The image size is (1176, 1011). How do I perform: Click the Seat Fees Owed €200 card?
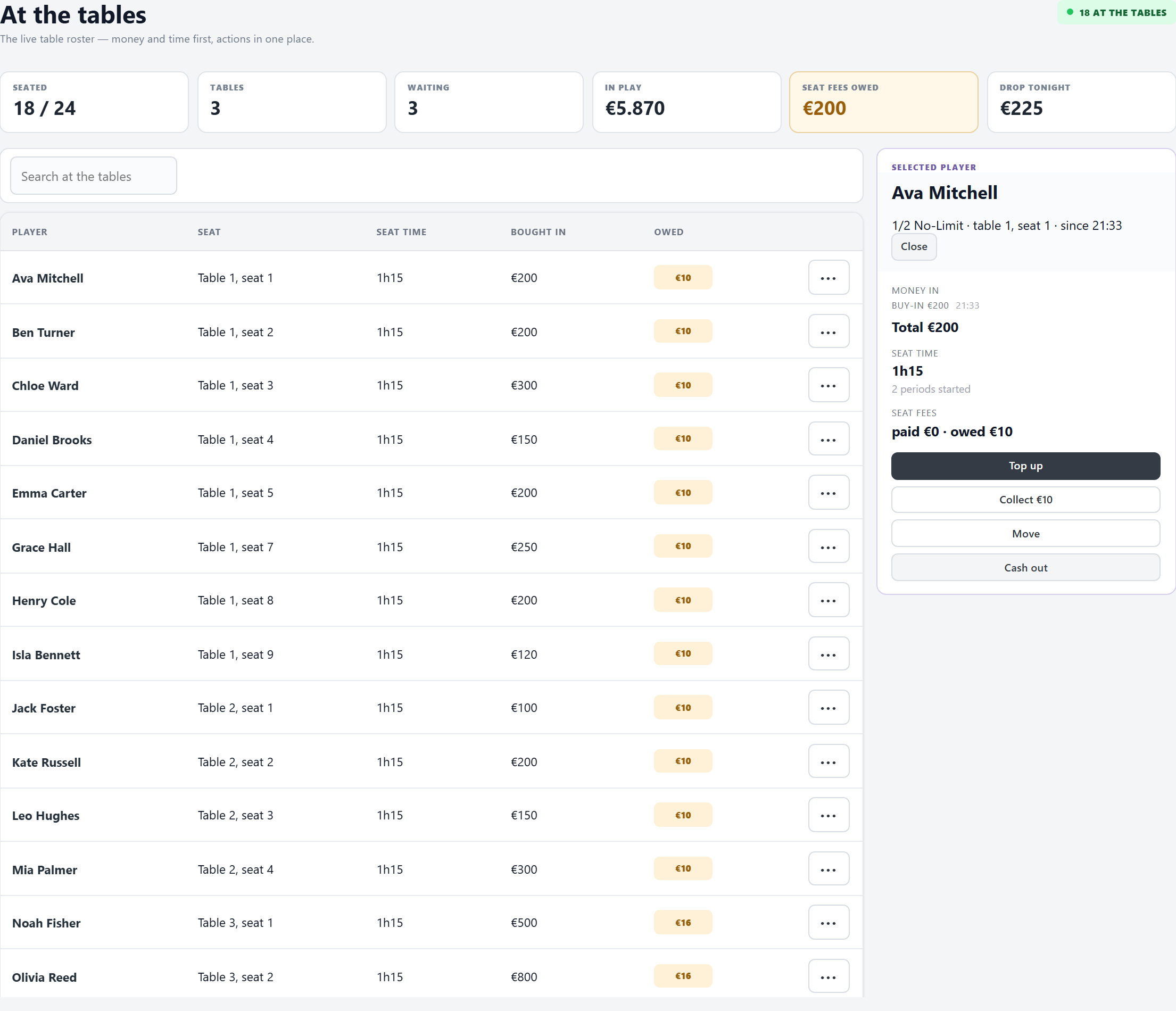point(883,102)
